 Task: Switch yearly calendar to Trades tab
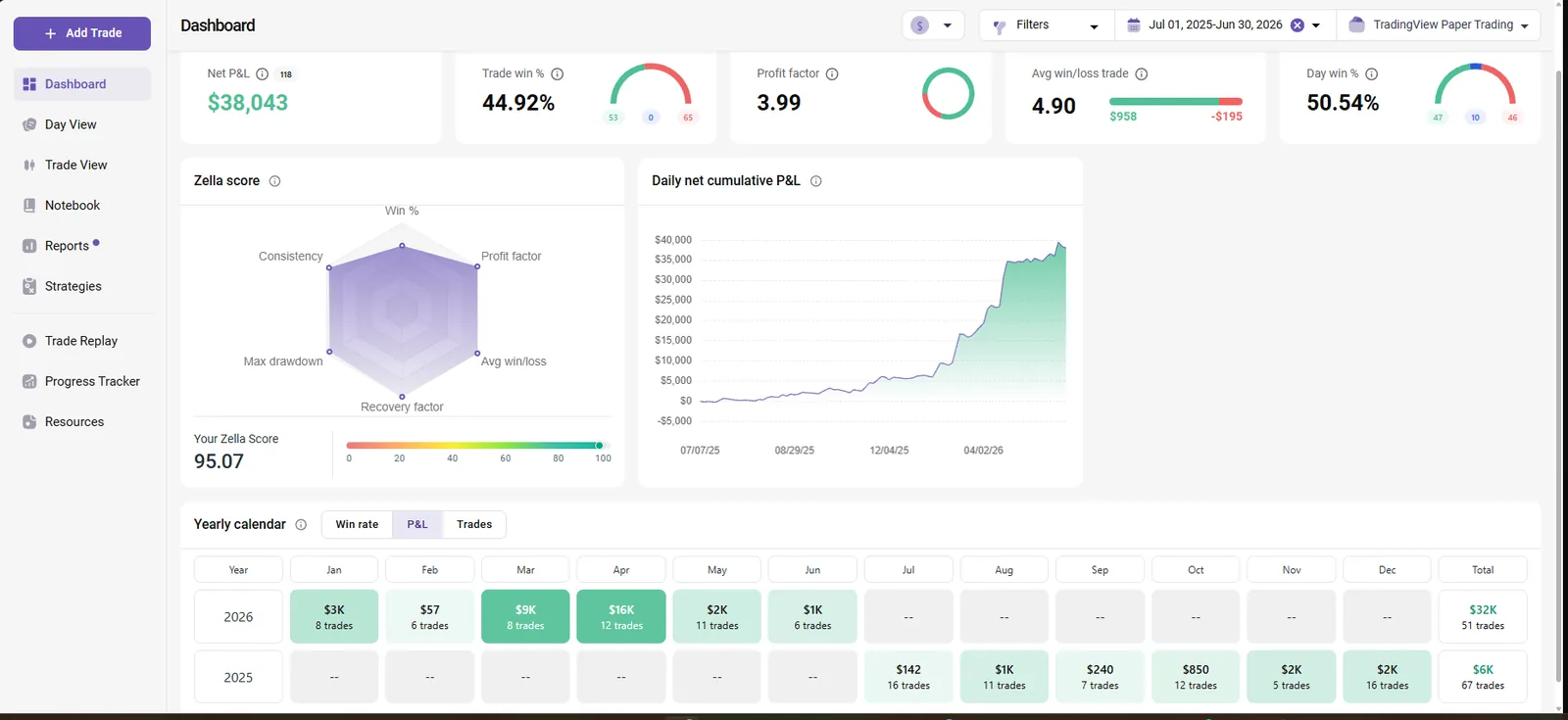[x=474, y=525]
